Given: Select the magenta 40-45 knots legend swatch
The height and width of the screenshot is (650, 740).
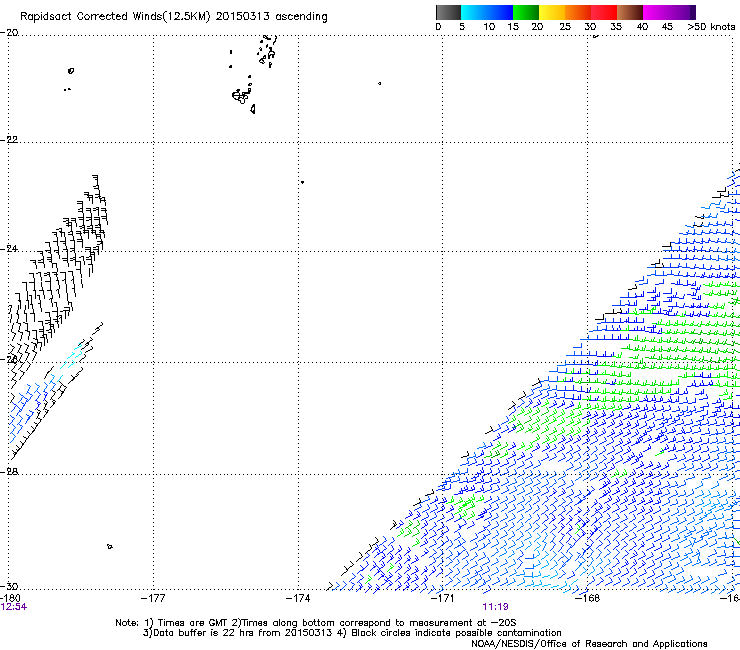Looking at the screenshot, I should click(656, 12).
